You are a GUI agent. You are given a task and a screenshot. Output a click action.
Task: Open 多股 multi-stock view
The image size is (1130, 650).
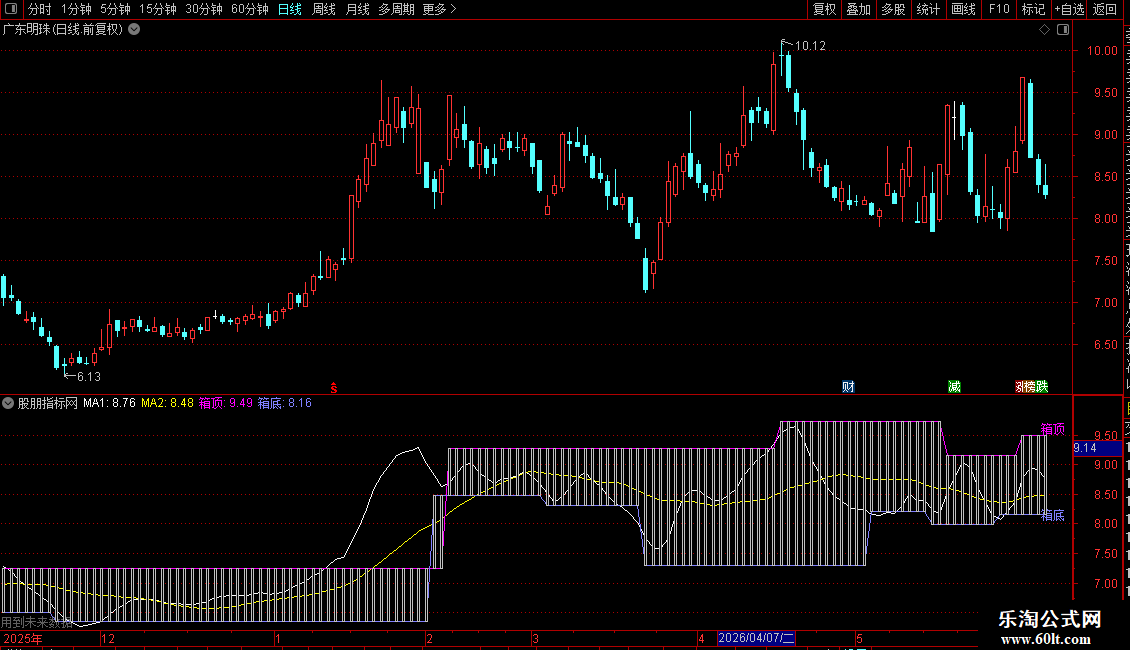point(893,9)
